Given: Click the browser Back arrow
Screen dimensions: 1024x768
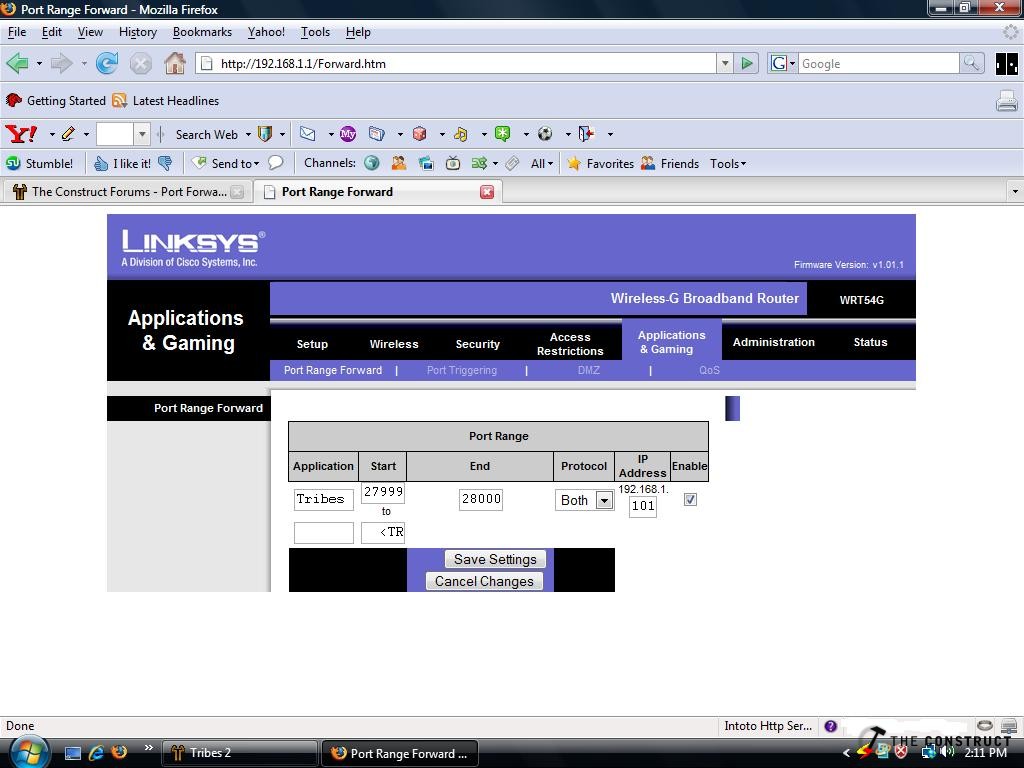Looking at the screenshot, I should click(x=18, y=63).
